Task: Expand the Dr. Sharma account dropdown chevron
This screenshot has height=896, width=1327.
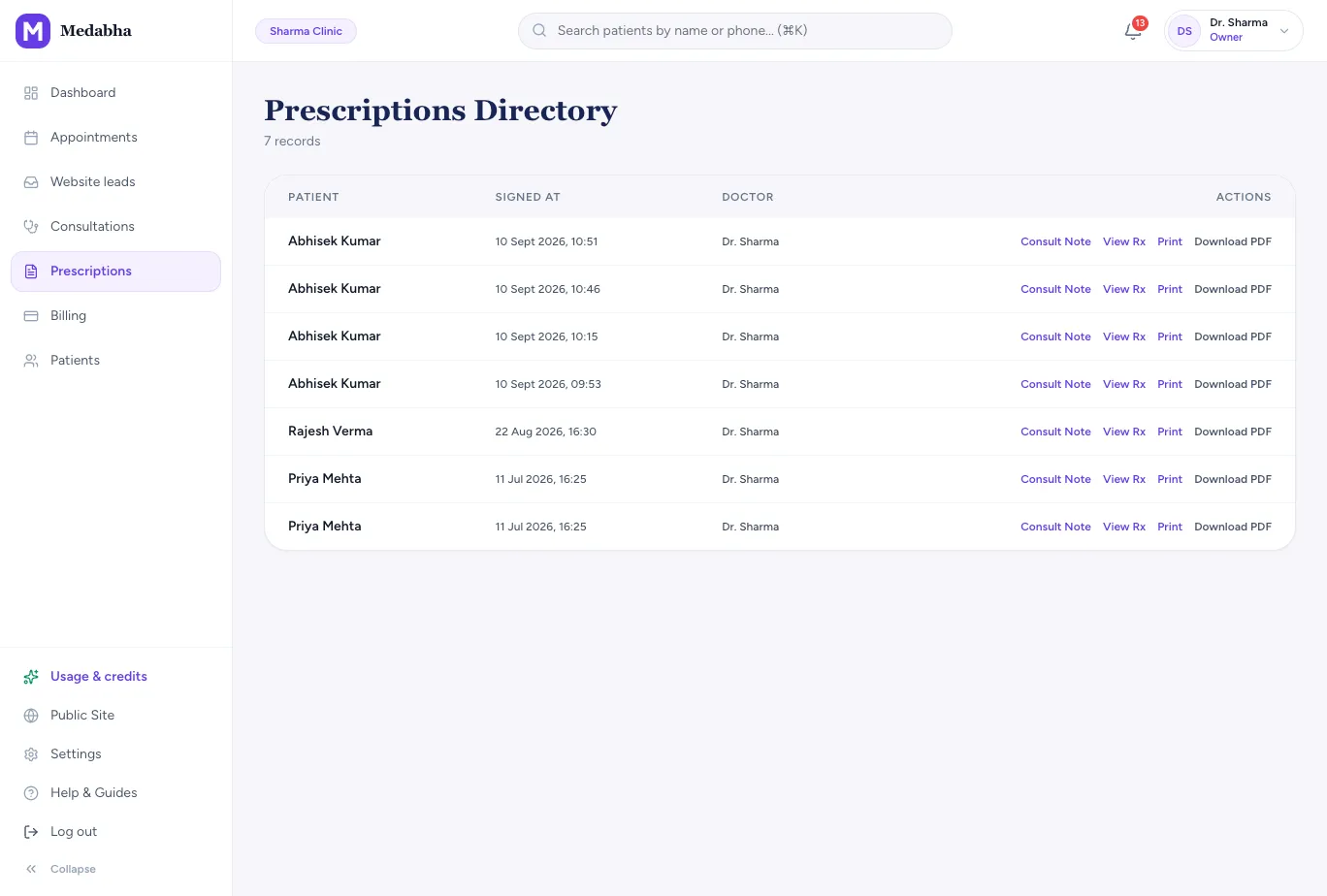Action: tap(1284, 31)
